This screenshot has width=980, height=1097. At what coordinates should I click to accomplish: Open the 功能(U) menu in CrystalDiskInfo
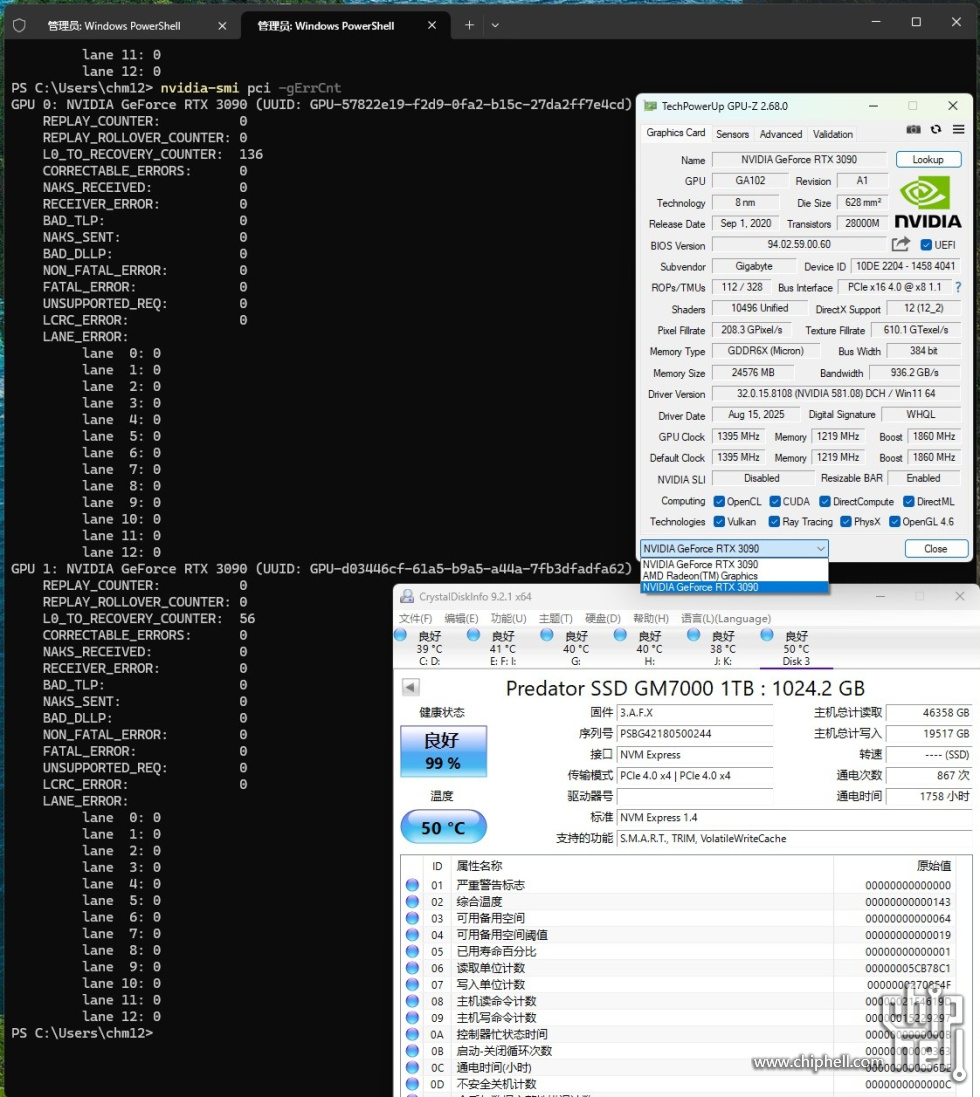509,618
